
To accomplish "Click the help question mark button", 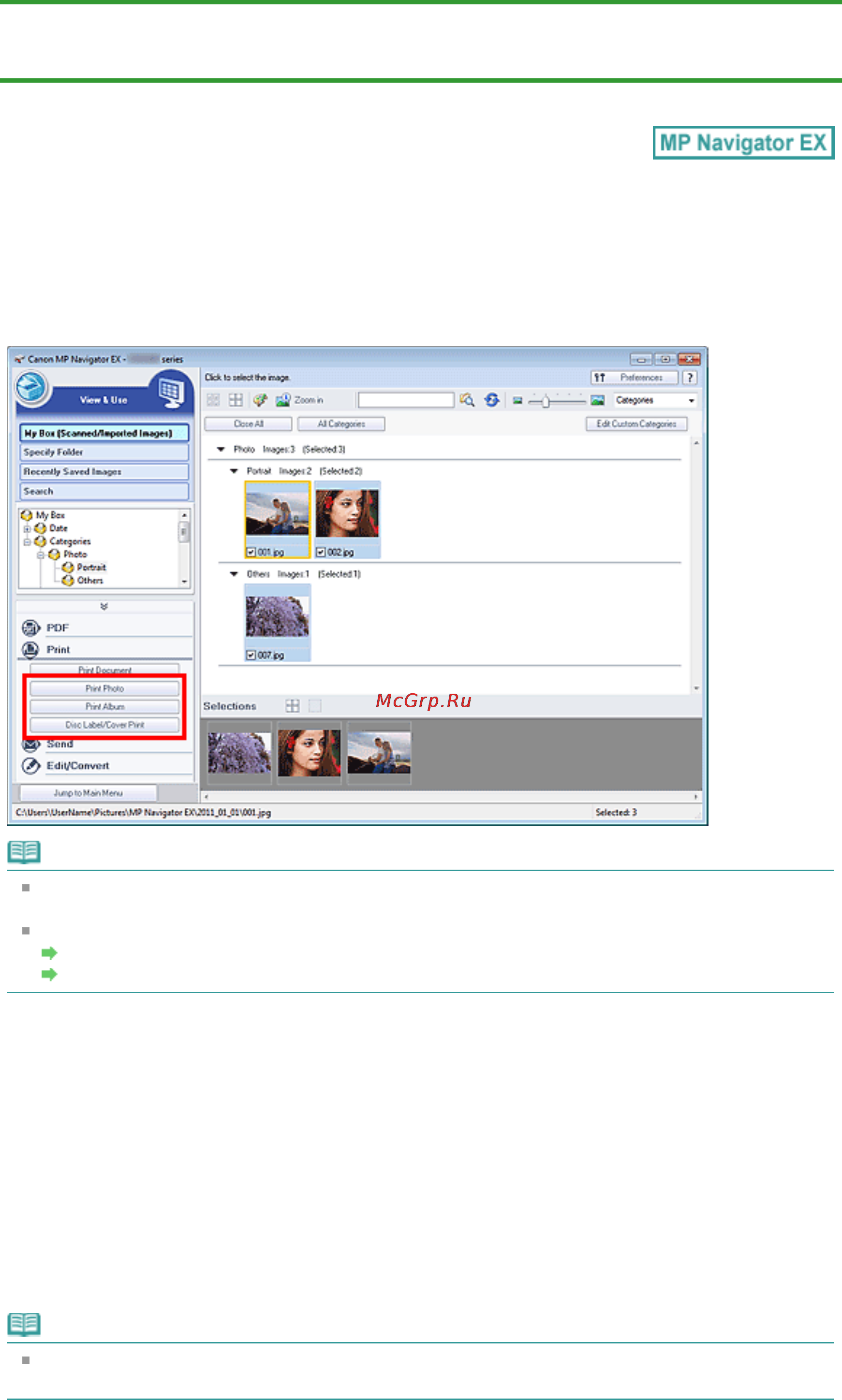I will coord(690,378).
